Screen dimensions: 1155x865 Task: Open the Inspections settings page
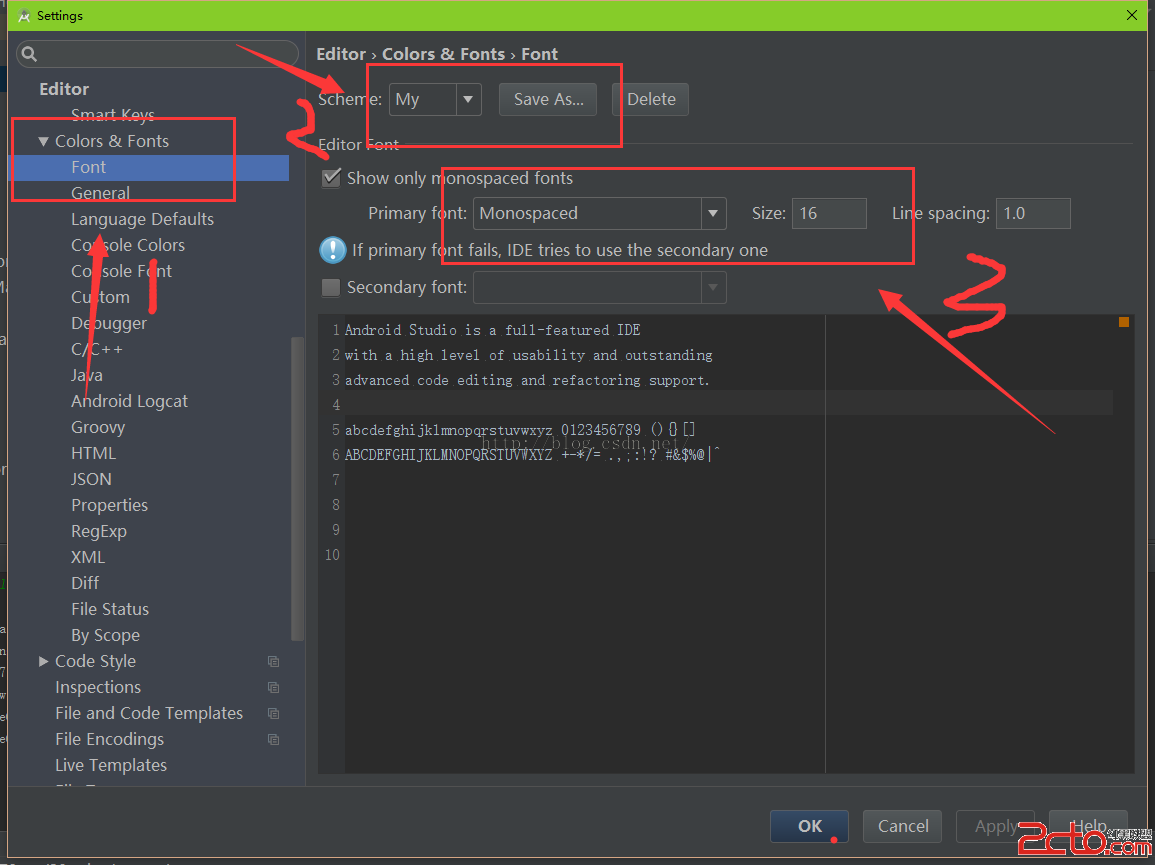point(98,687)
